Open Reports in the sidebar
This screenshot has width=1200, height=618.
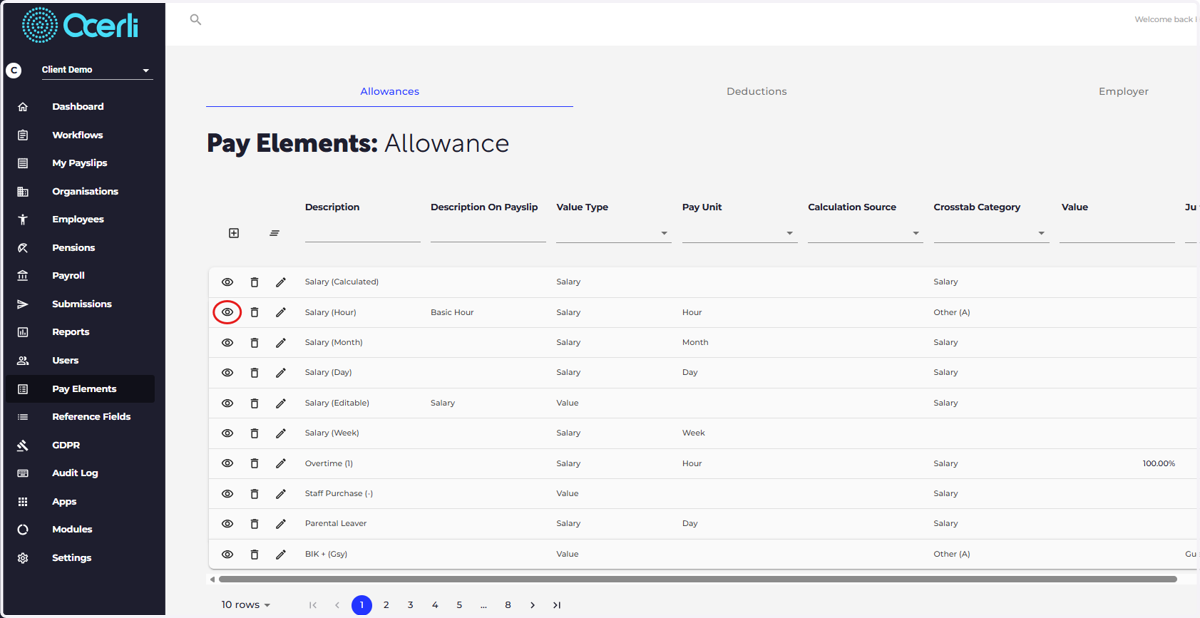(x=71, y=332)
